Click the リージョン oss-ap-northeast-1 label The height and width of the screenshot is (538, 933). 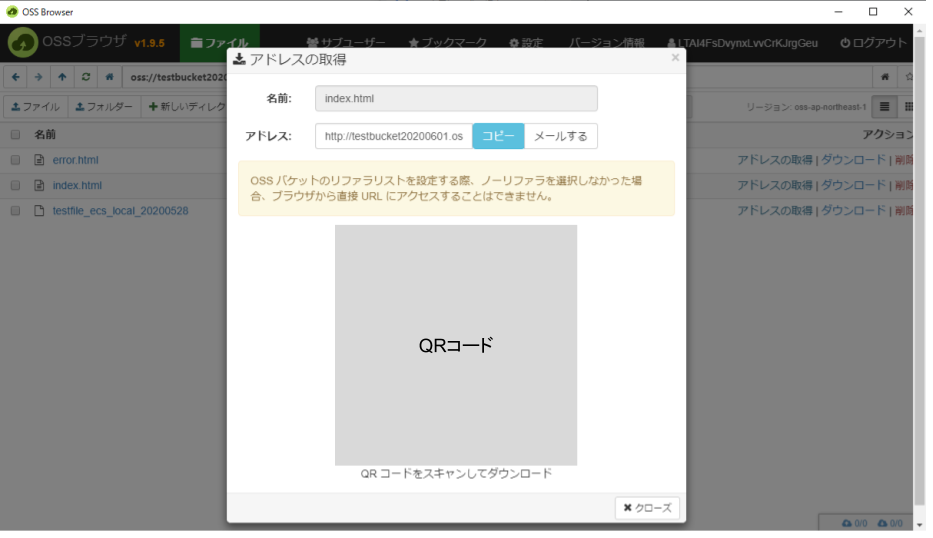point(806,107)
